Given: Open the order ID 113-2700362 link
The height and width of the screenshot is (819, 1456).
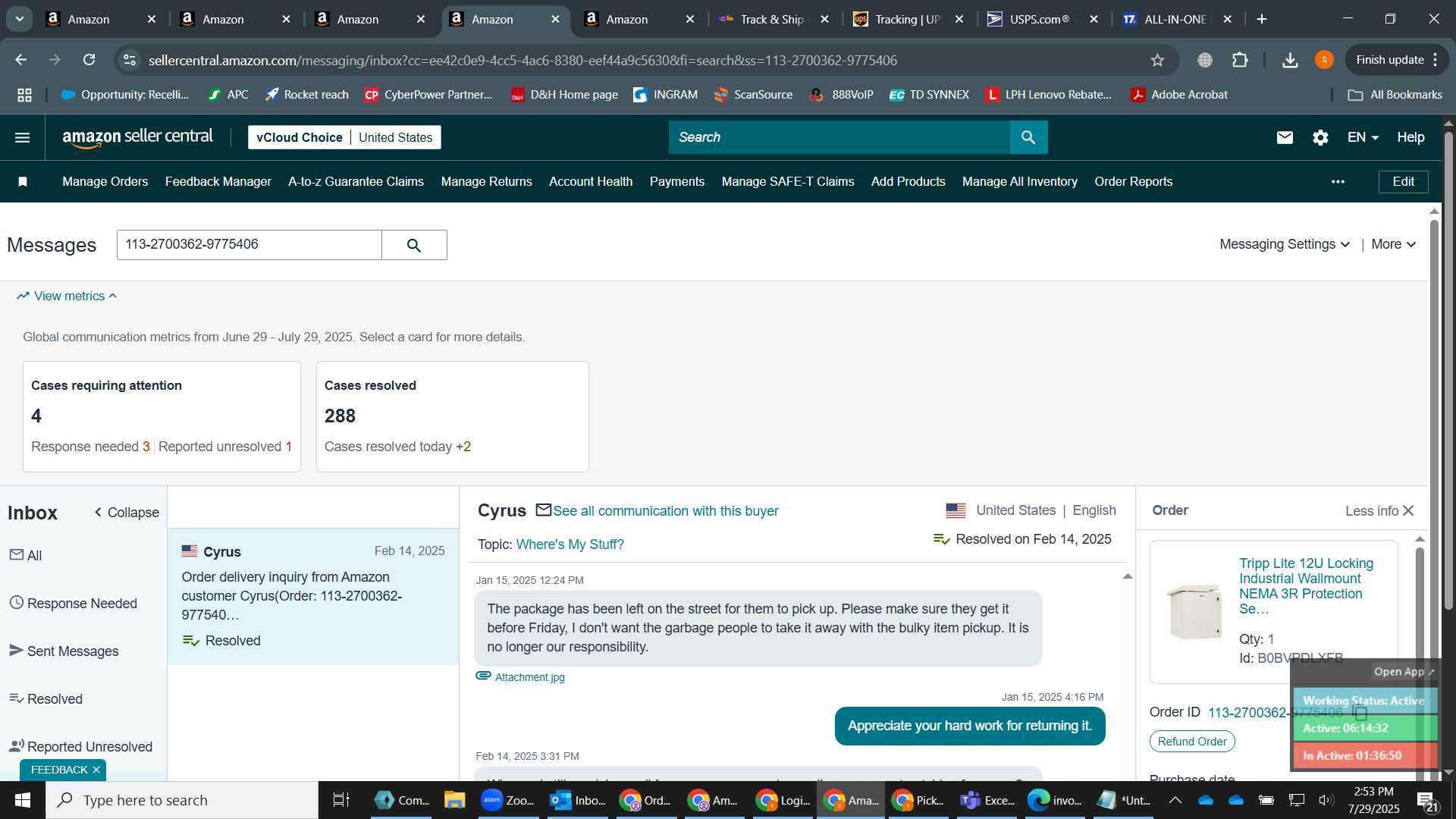Looking at the screenshot, I should [1275, 713].
